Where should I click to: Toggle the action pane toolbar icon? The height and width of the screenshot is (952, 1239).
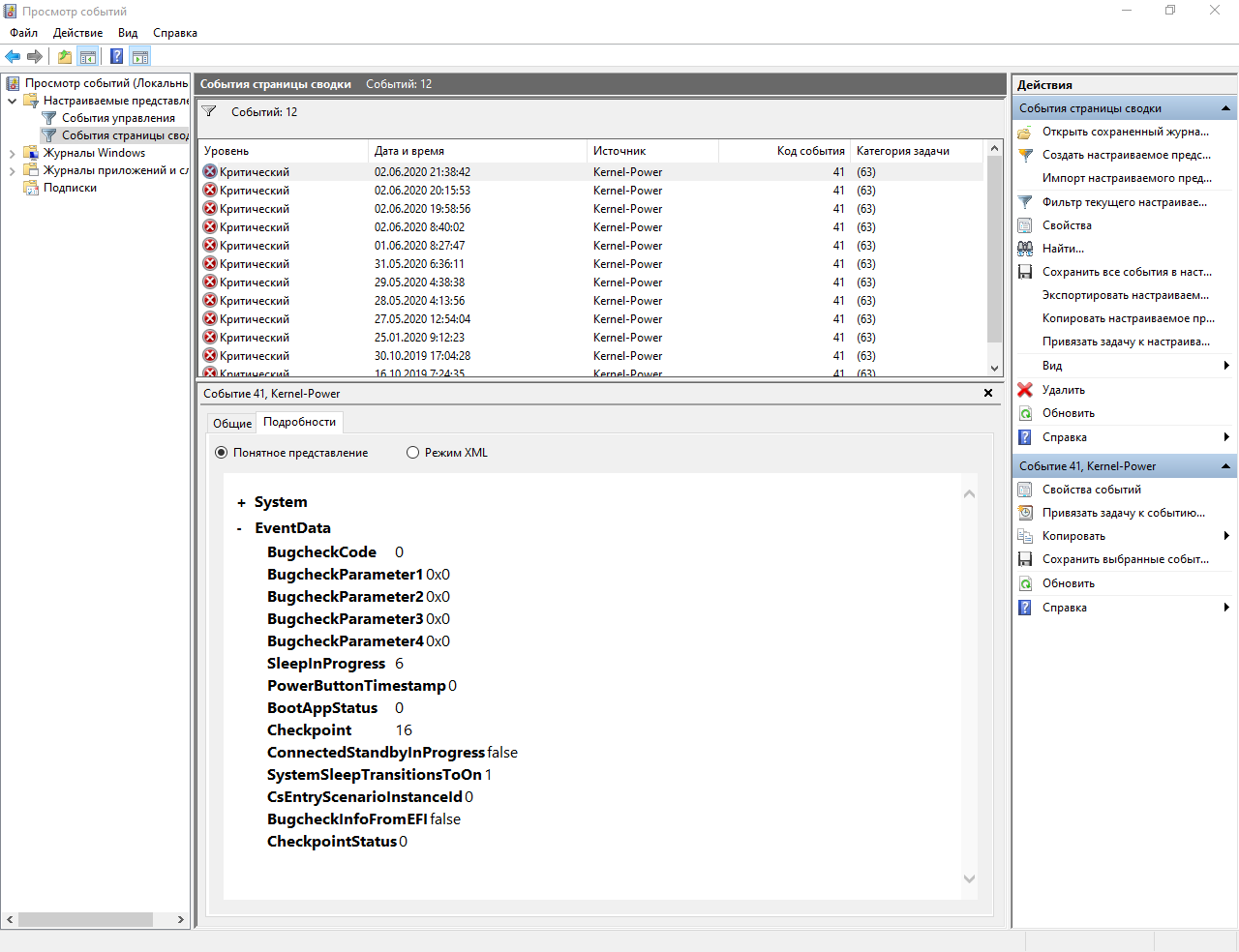point(140,56)
